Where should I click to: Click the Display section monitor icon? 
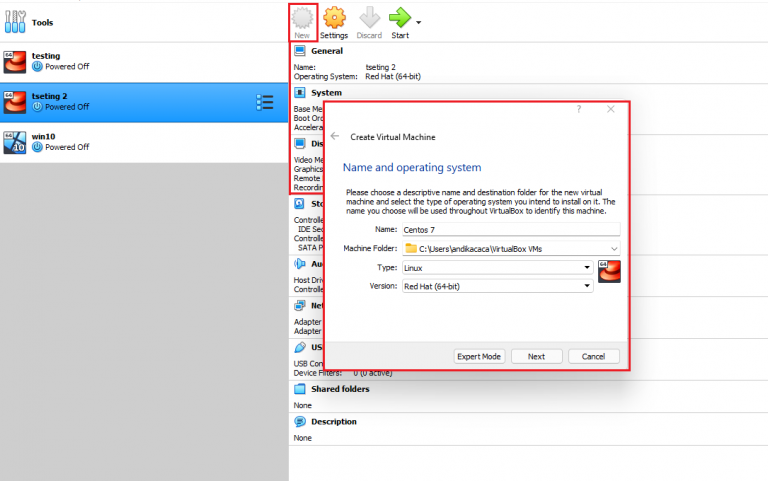pos(300,144)
